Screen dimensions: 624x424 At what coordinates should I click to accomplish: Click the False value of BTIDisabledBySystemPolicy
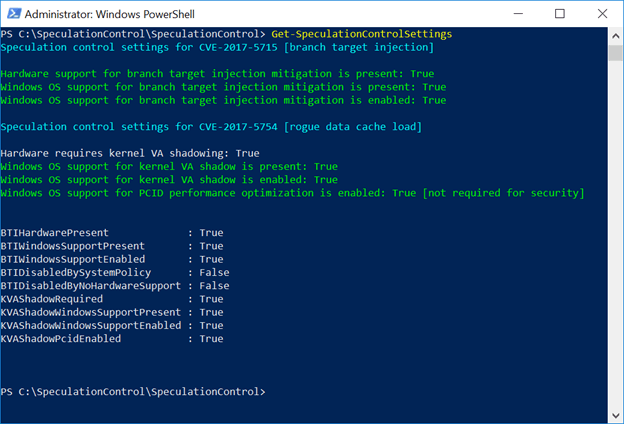(214, 273)
